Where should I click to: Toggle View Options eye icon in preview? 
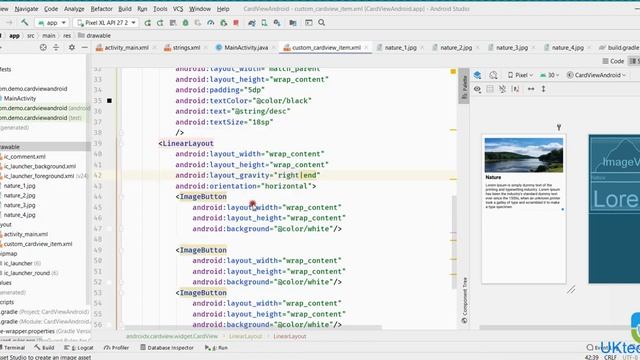(477, 89)
